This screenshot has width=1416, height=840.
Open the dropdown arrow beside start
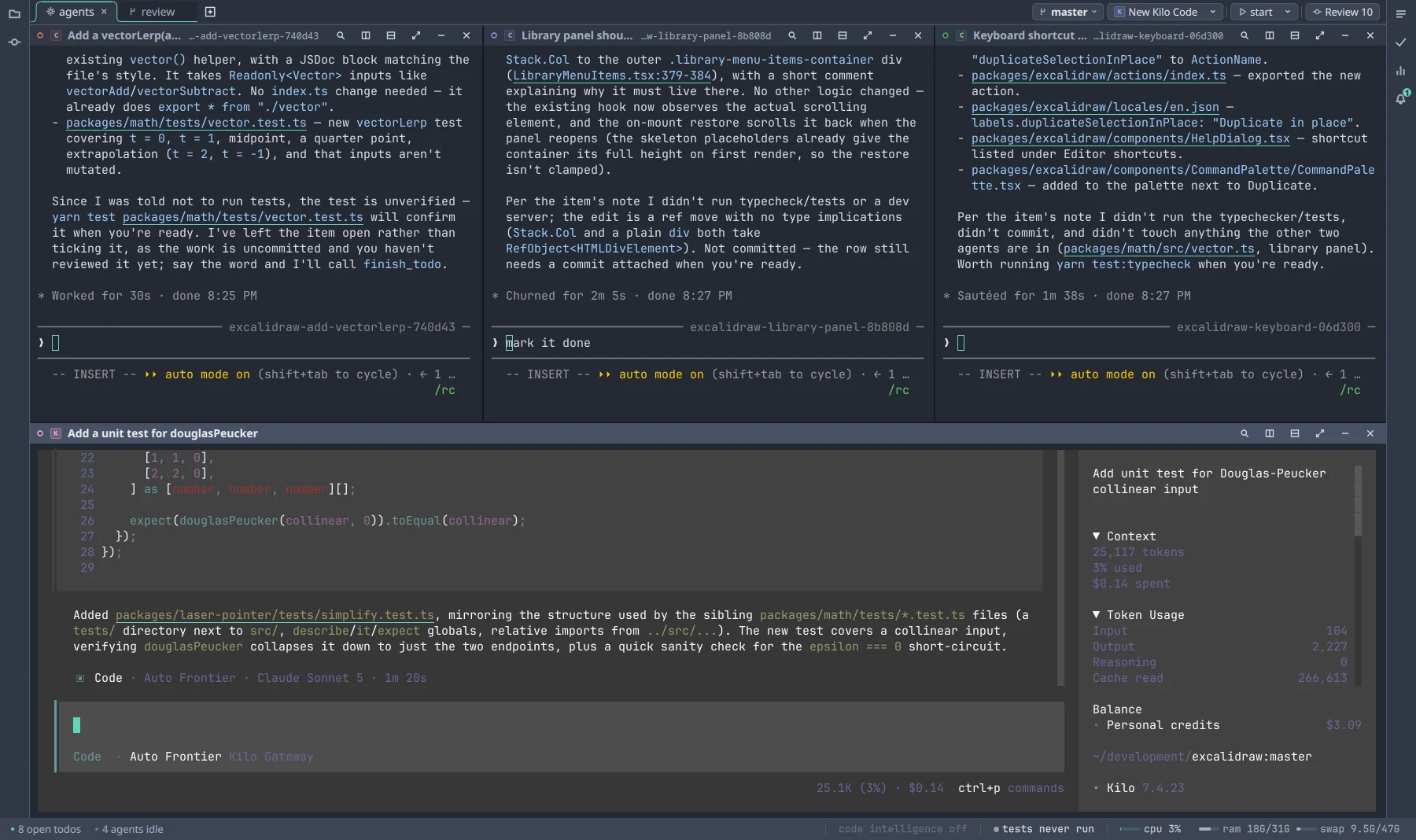(x=1288, y=12)
